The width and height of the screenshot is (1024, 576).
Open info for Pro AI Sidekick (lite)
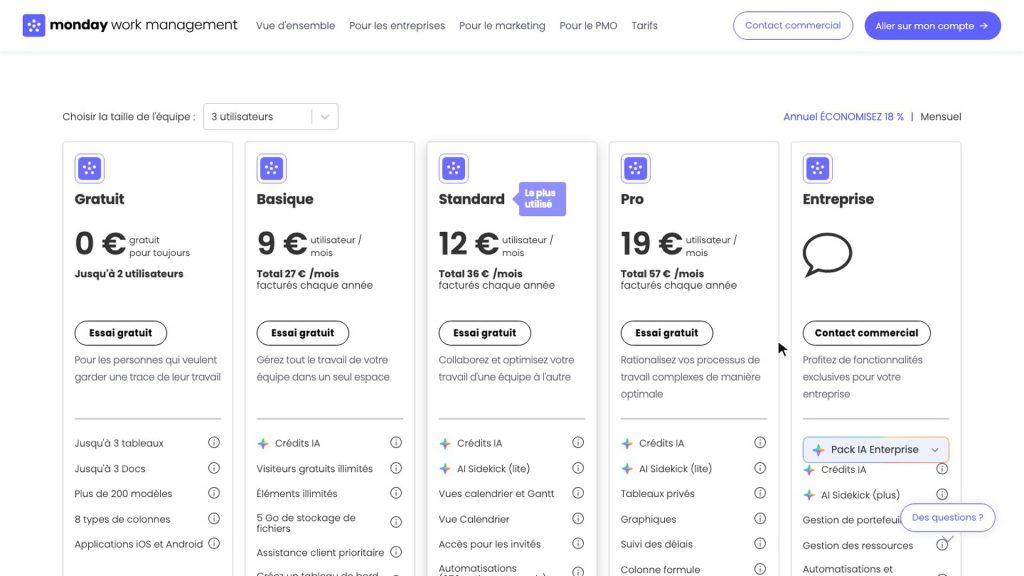760,468
